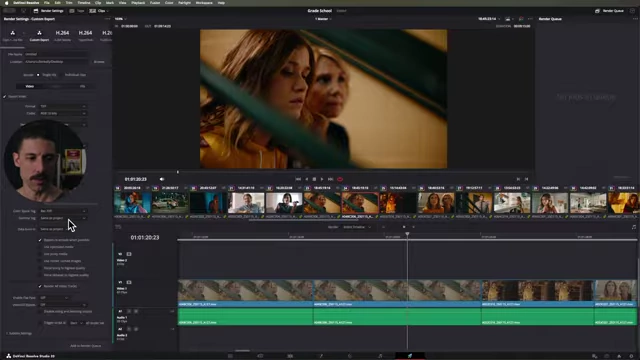Image resolution: width=640 pixels, height=360 pixels.
Task: Jump to last frame in viewer transport
Action: point(331,179)
